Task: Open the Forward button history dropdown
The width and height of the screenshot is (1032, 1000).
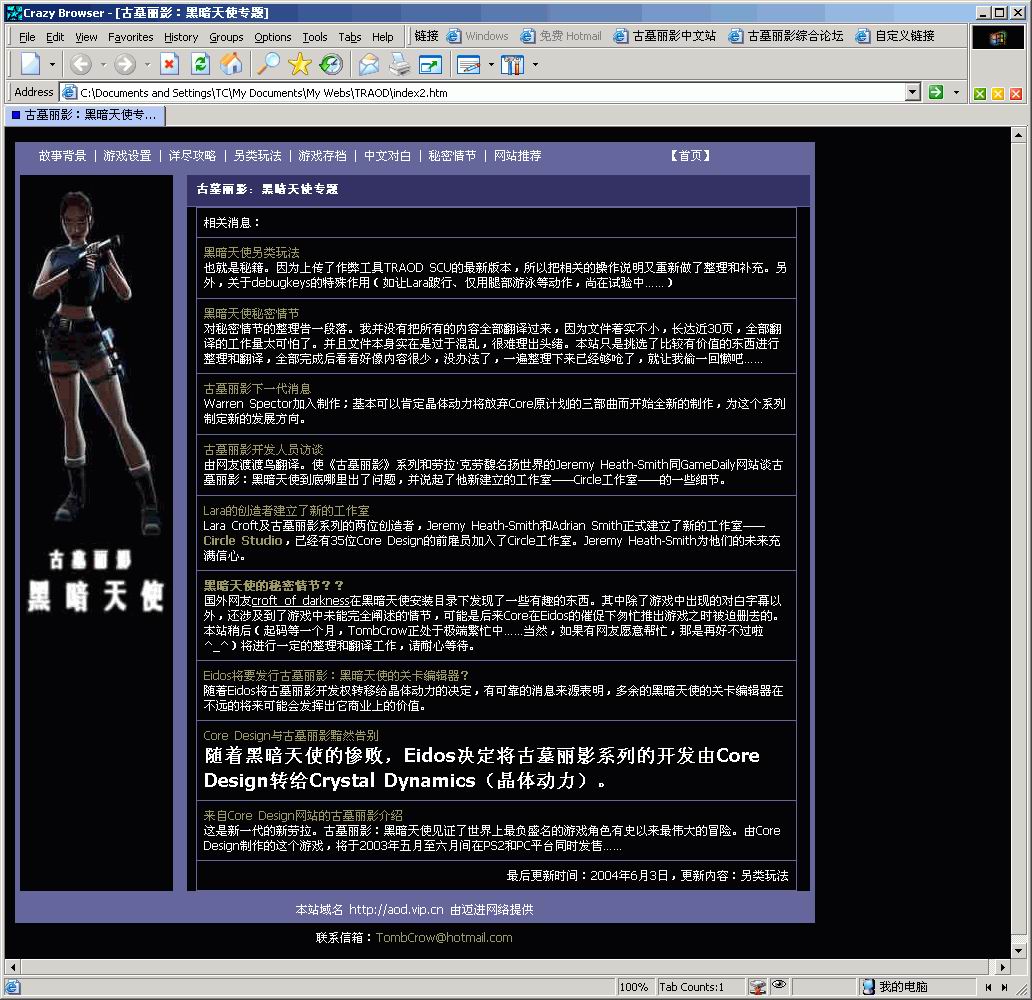Action: tap(147, 65)
